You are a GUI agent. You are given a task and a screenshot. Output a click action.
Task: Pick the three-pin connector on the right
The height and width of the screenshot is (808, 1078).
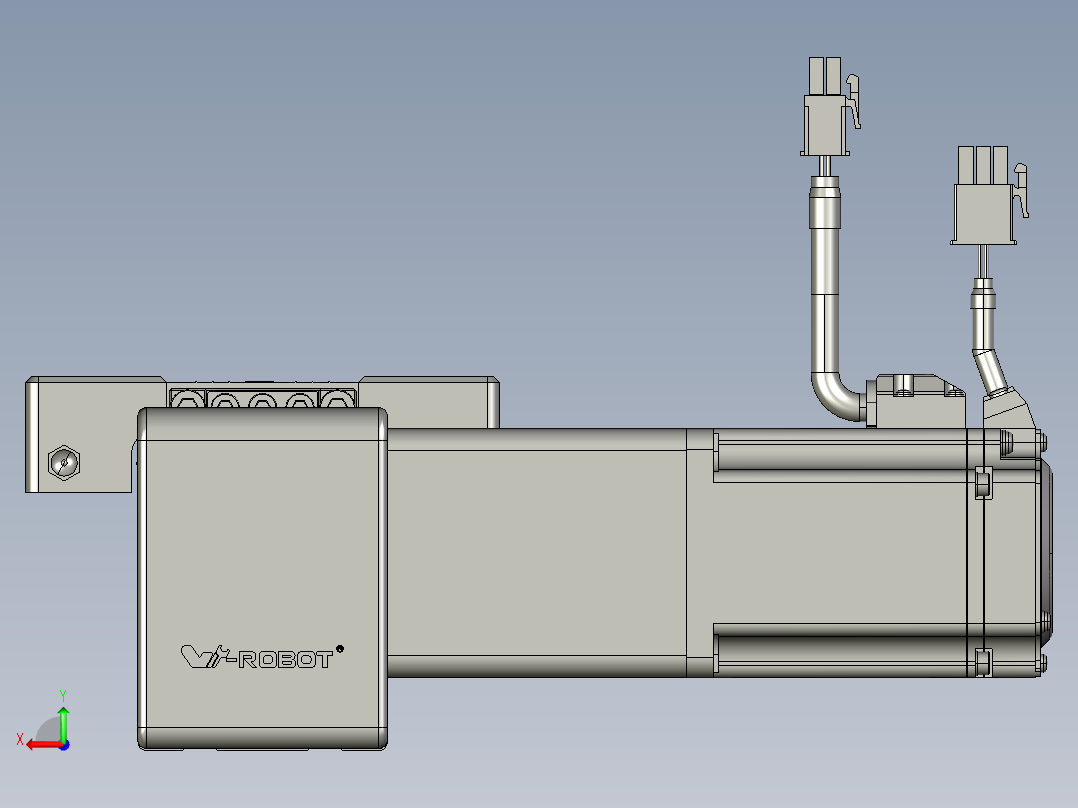coord(989,195)
